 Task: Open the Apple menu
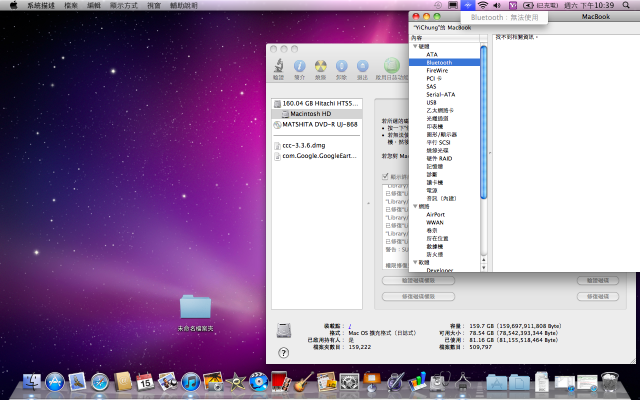pos(13,5)
